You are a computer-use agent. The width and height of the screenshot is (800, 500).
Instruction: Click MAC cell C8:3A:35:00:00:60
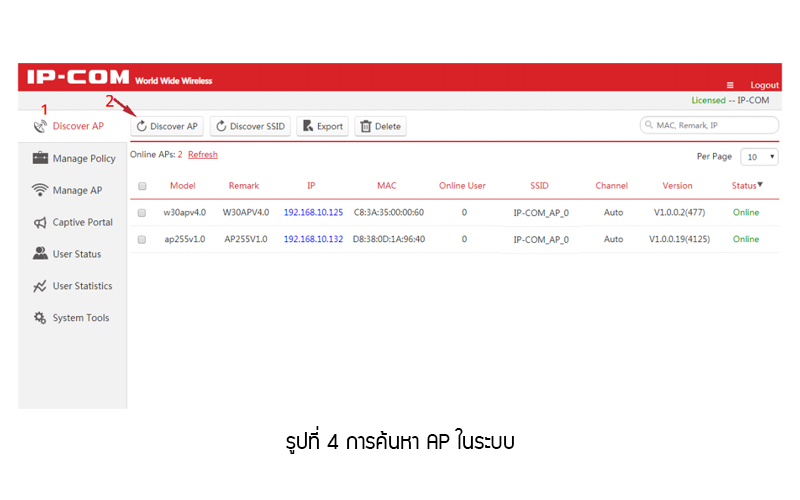(x=389, y=212)
